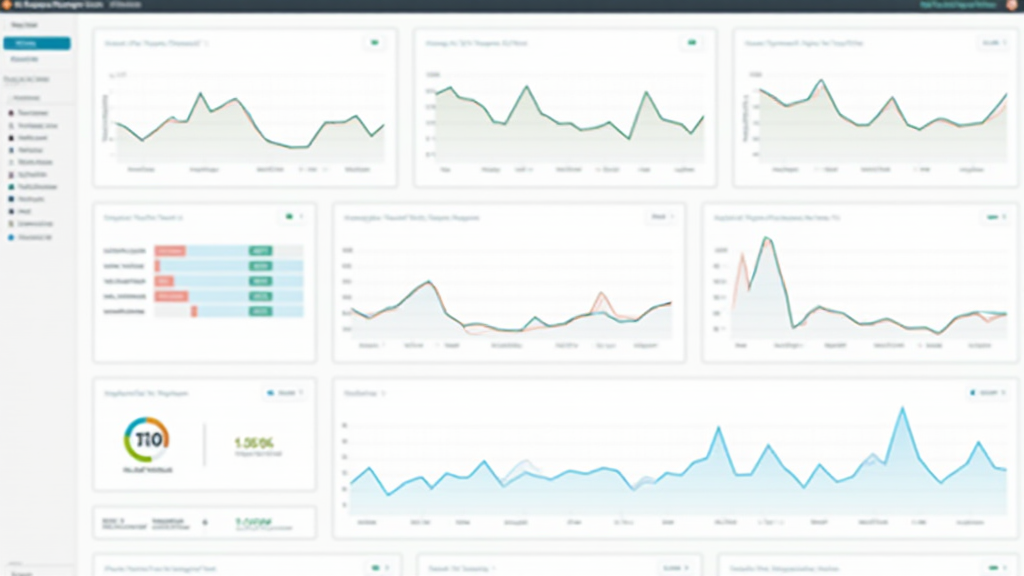Select the highlighted blue sidebar tab

click(37, 44)
